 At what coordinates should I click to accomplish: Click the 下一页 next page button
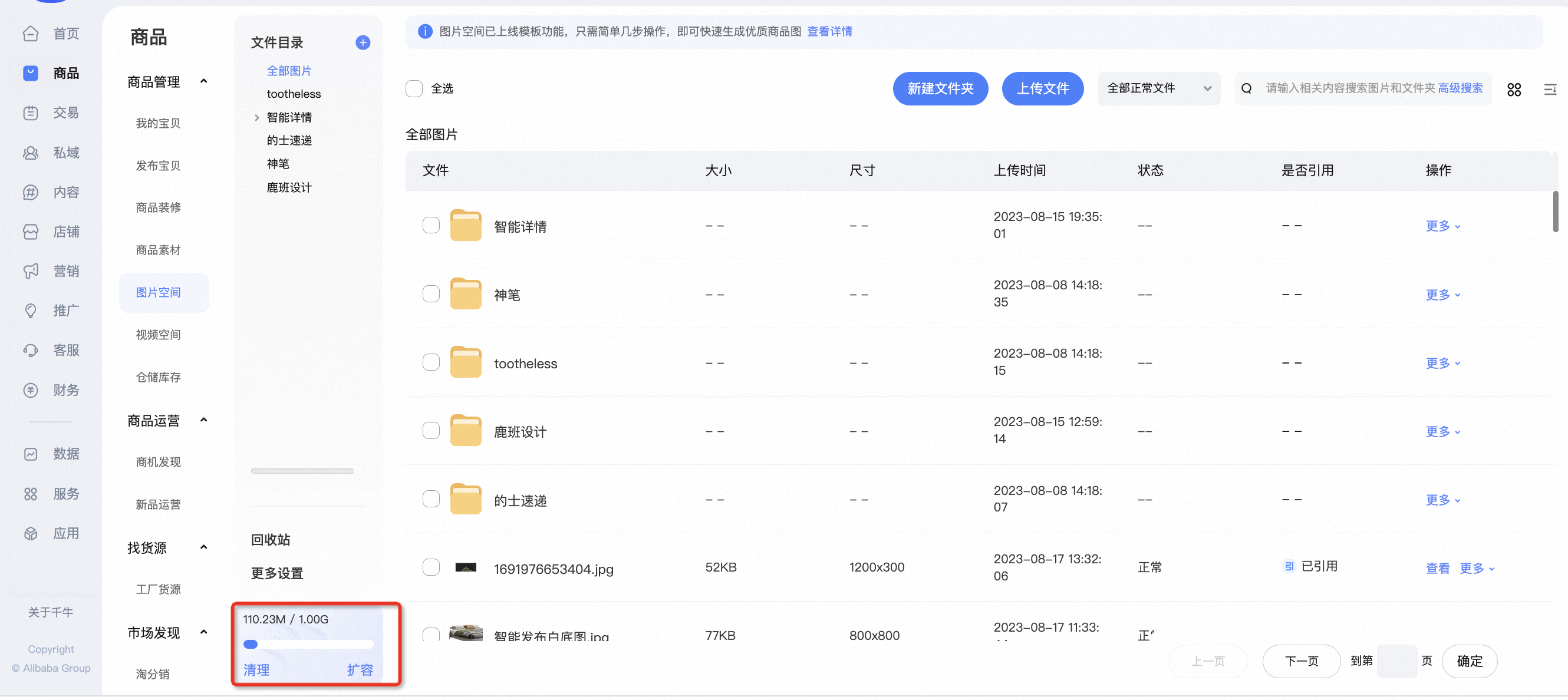[1302, 661]
